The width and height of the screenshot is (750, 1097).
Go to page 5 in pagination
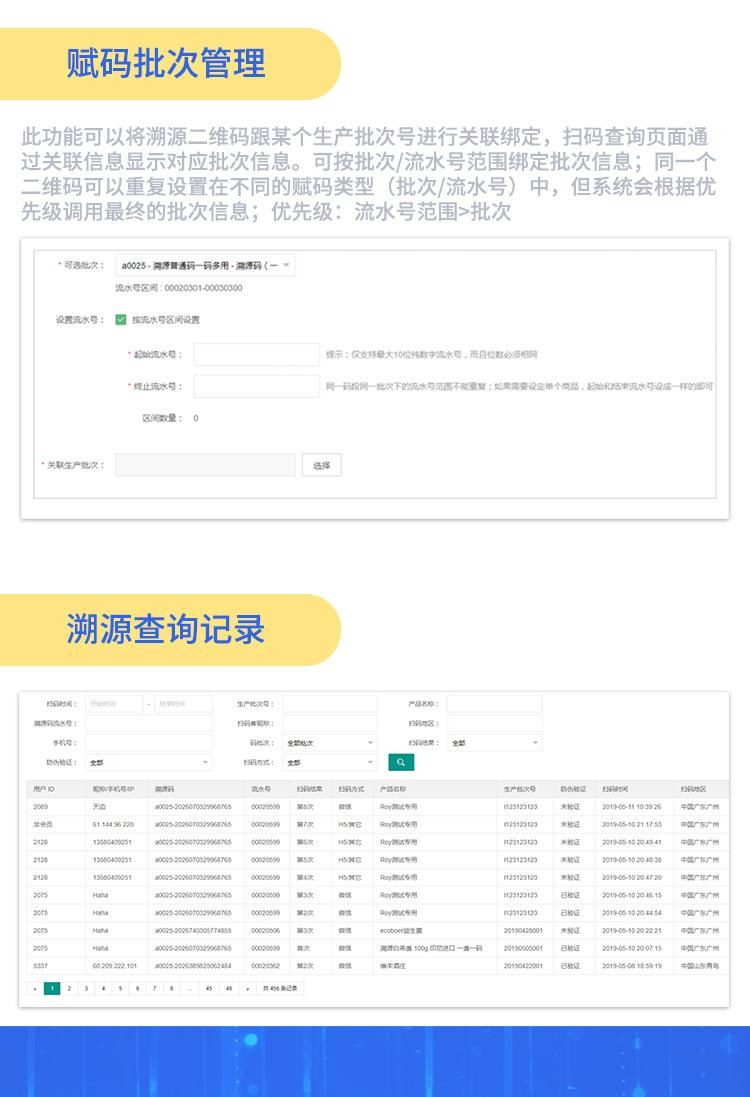click(x=120, y=988)
